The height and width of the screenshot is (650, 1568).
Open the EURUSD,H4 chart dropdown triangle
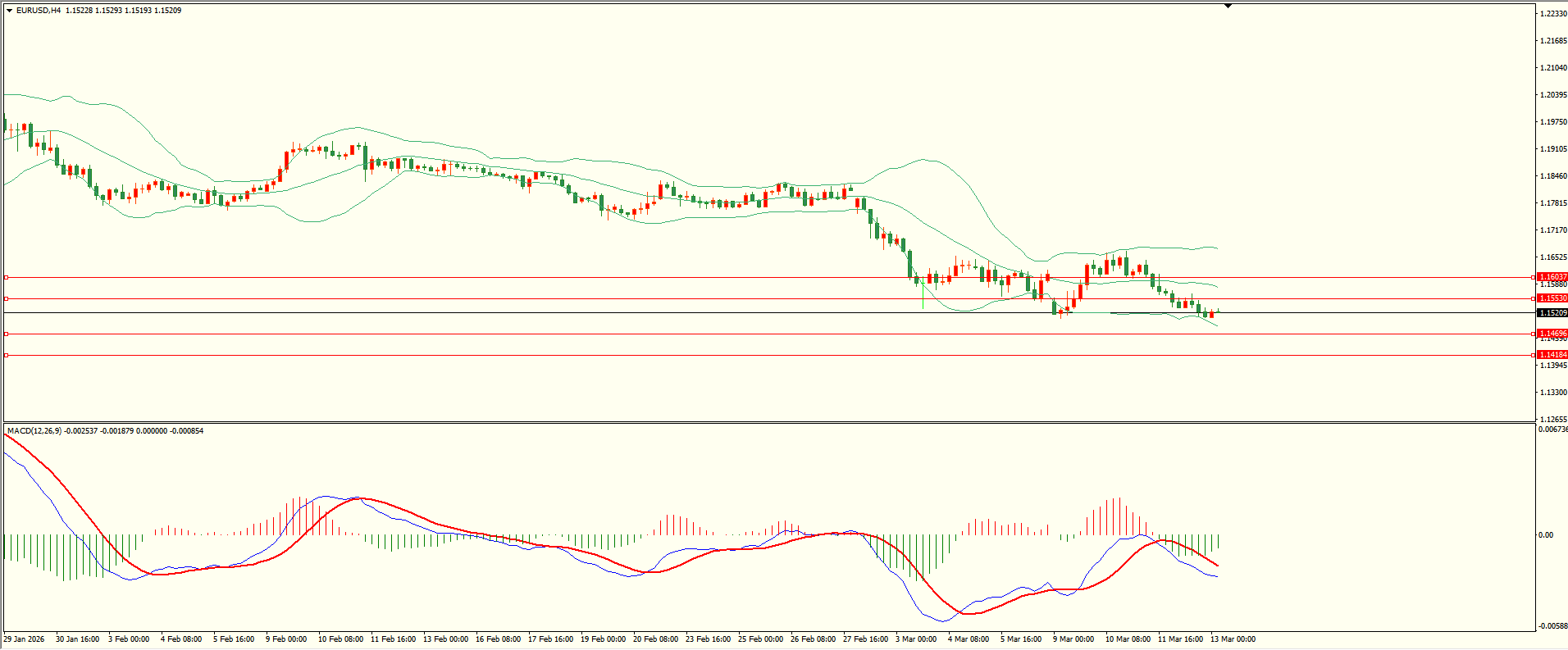(x=9, y=11)
